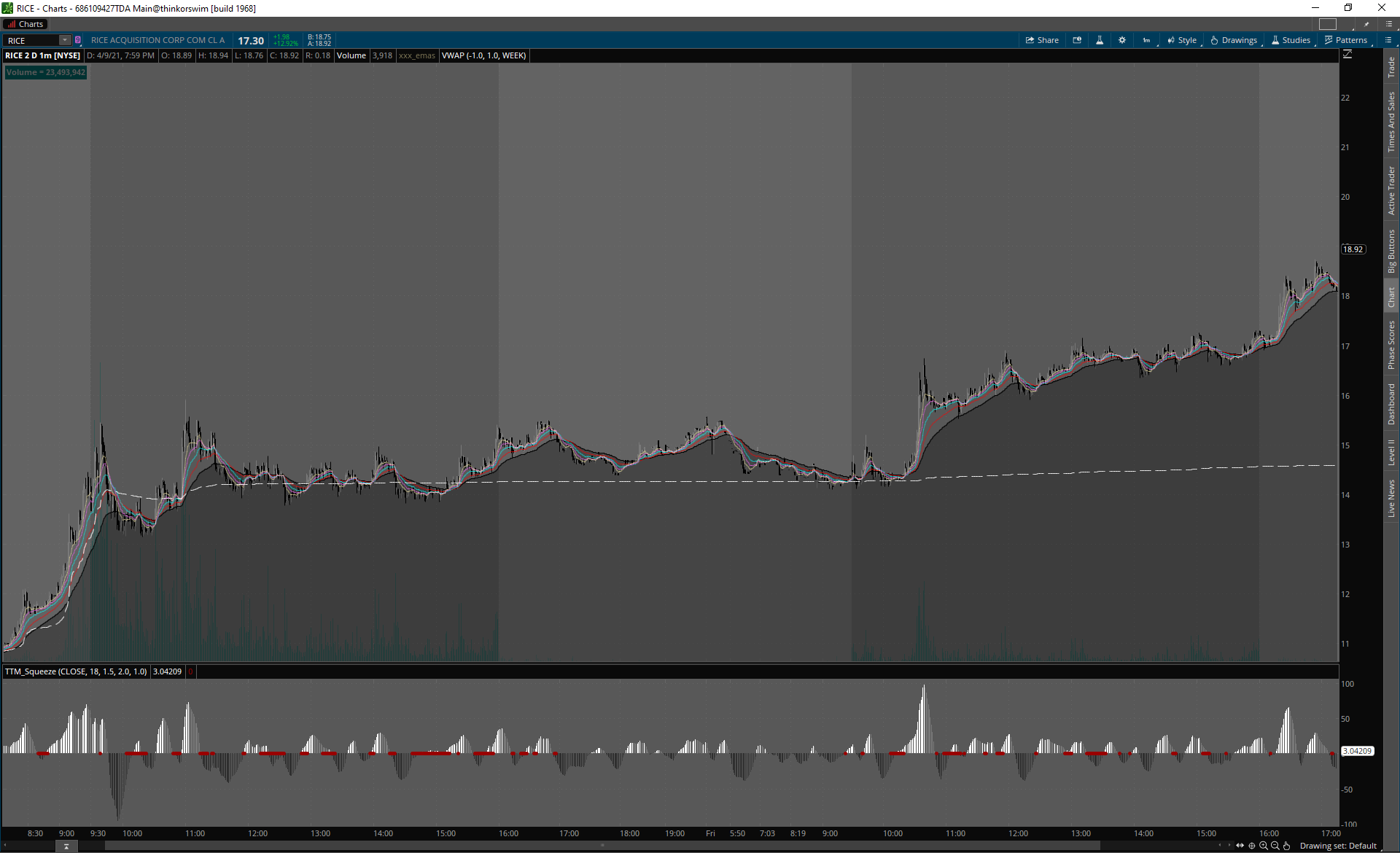This screenshot has height=853, width=1400.
Task: Expand the RICE symbol dropdown arrow
Action: pos(64,40)
